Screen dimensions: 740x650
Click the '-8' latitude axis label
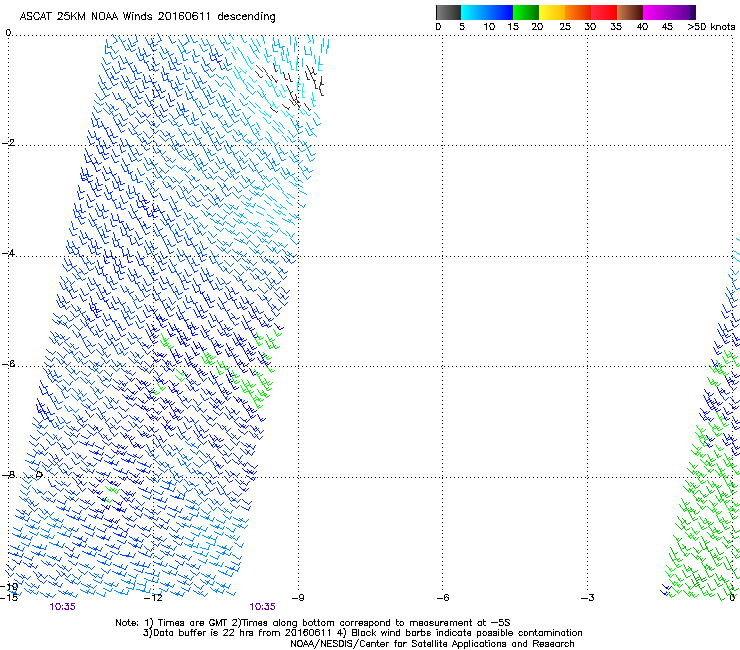click(x=8, y=474)
